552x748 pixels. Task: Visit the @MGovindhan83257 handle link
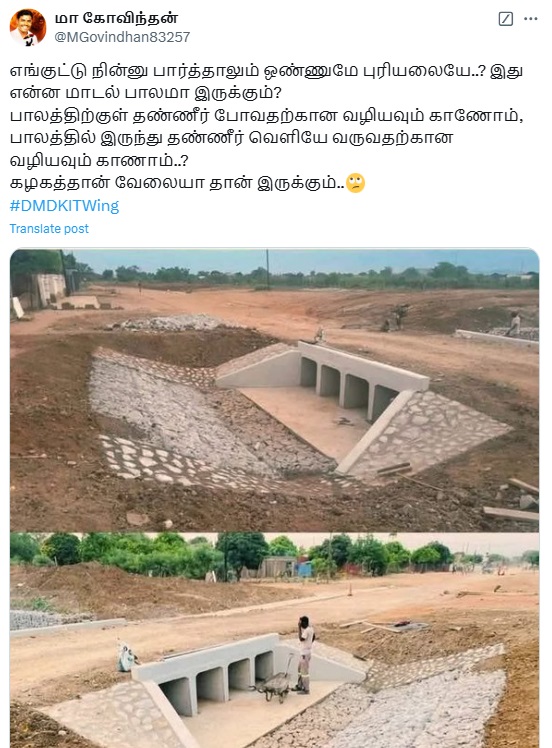(x=122, y=37)
